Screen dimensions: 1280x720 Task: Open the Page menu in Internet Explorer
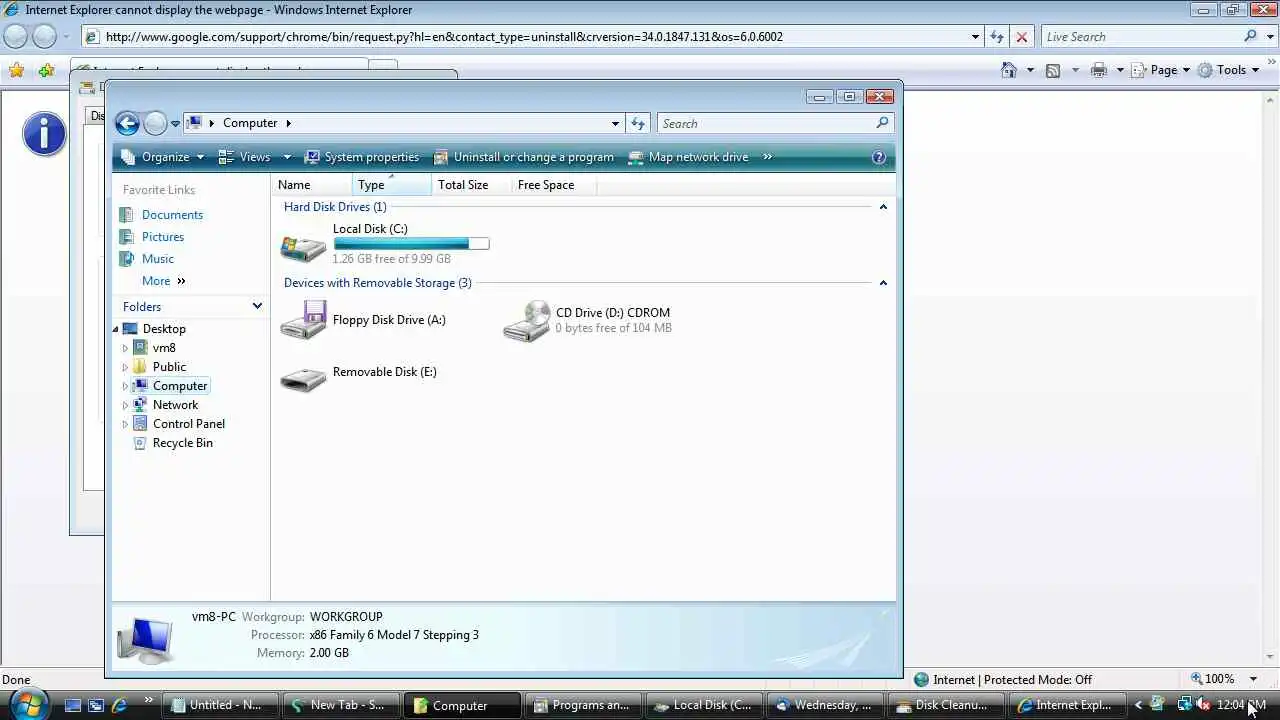[1162, 70]
